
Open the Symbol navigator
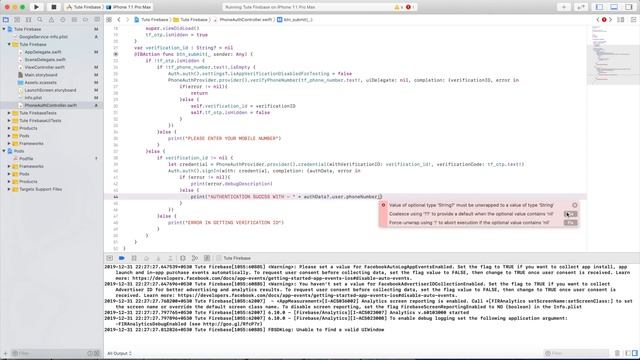(x=29, y=20)
